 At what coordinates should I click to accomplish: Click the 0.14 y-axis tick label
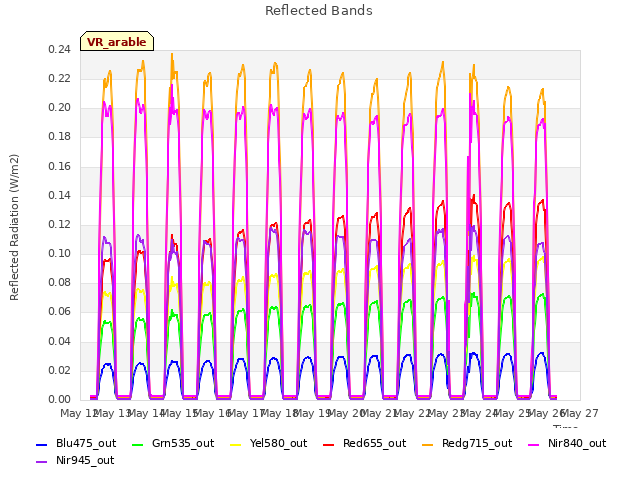click(x=59, y=195)
